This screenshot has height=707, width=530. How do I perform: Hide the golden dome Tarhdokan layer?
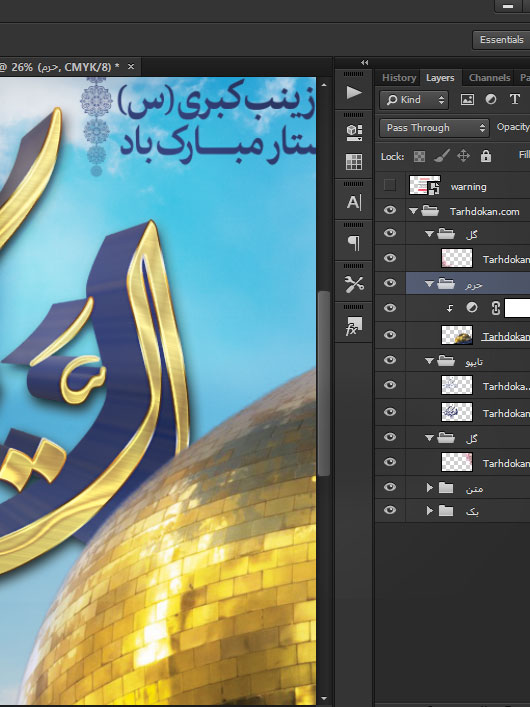coord(390,335)
